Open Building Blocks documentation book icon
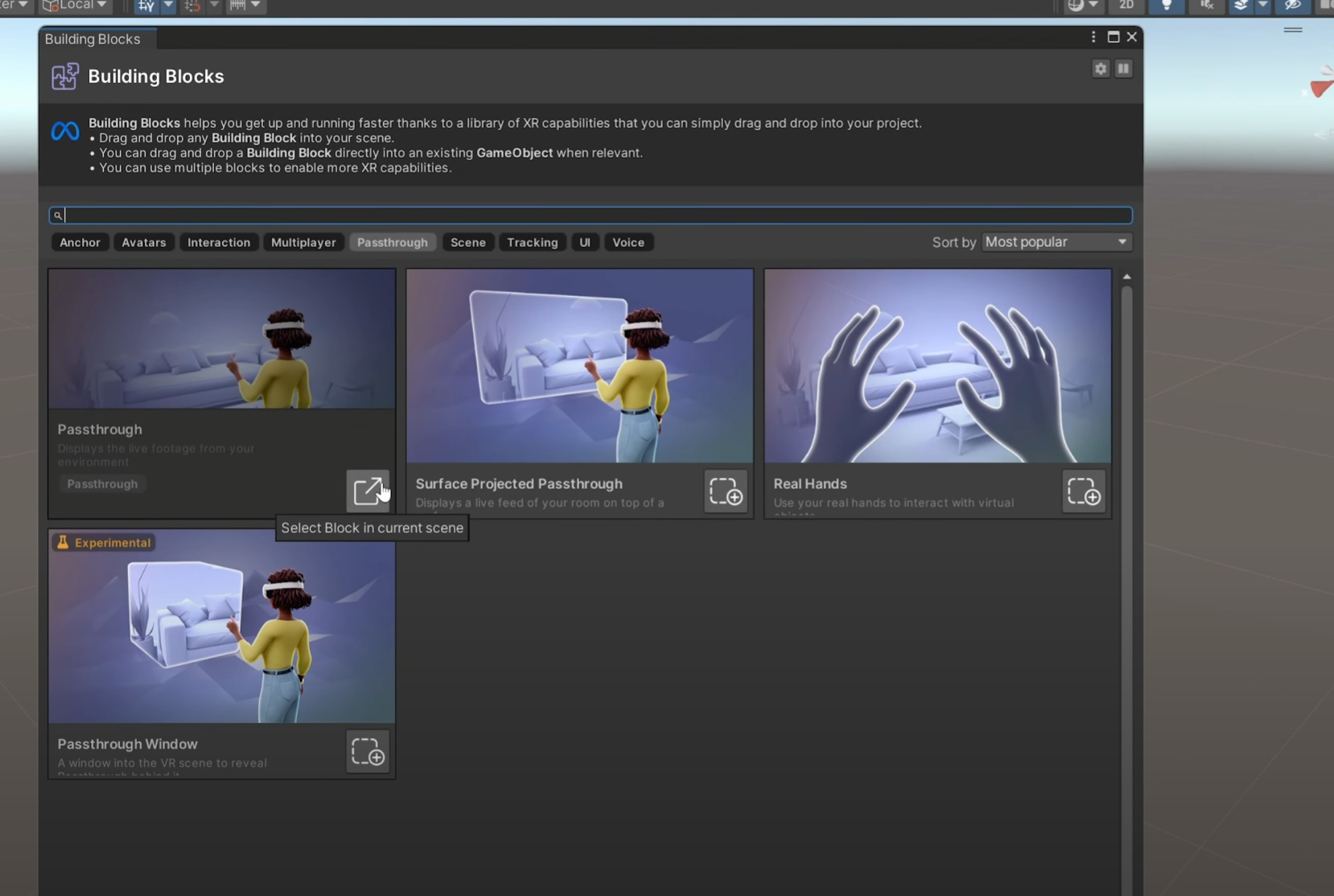The height and width of the screenshot is (896, 1334). point(1124,68)
